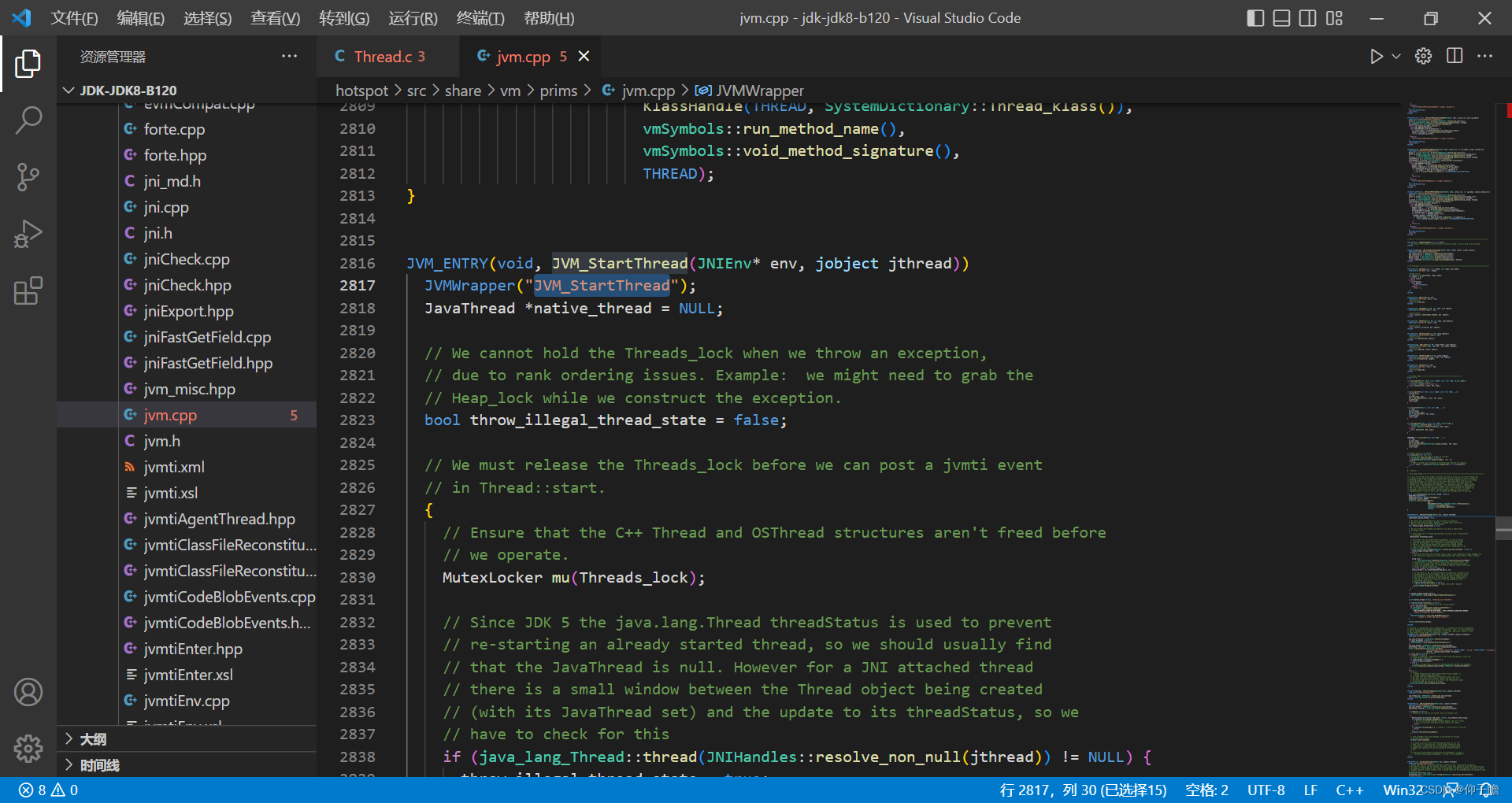Viewport: 1512px width, 803px height.
Task: Open jniCheck.hpp file
Action: pyautogui.click(x=187, y=285)
